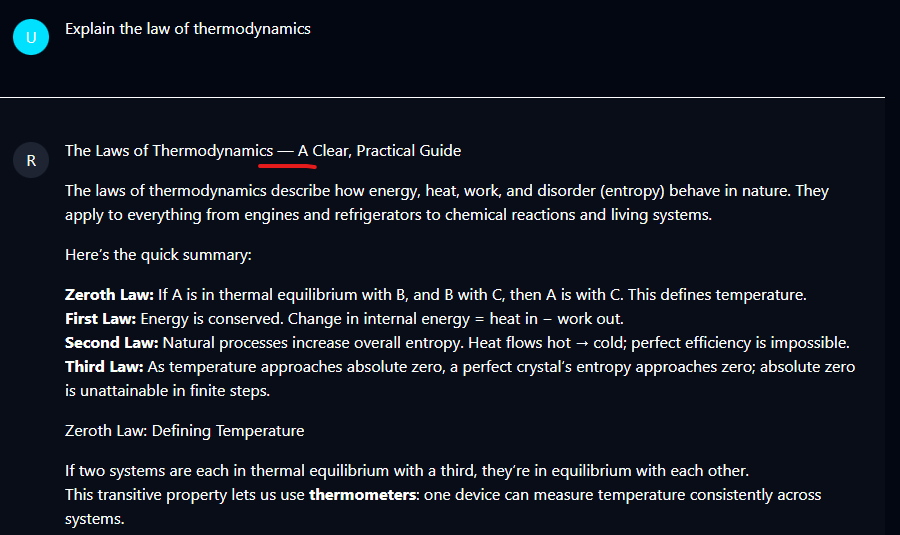The height and width of the screenshot is (535, 900).
Task: Click the red underline beneath the title dash
Action: [287, 166]
